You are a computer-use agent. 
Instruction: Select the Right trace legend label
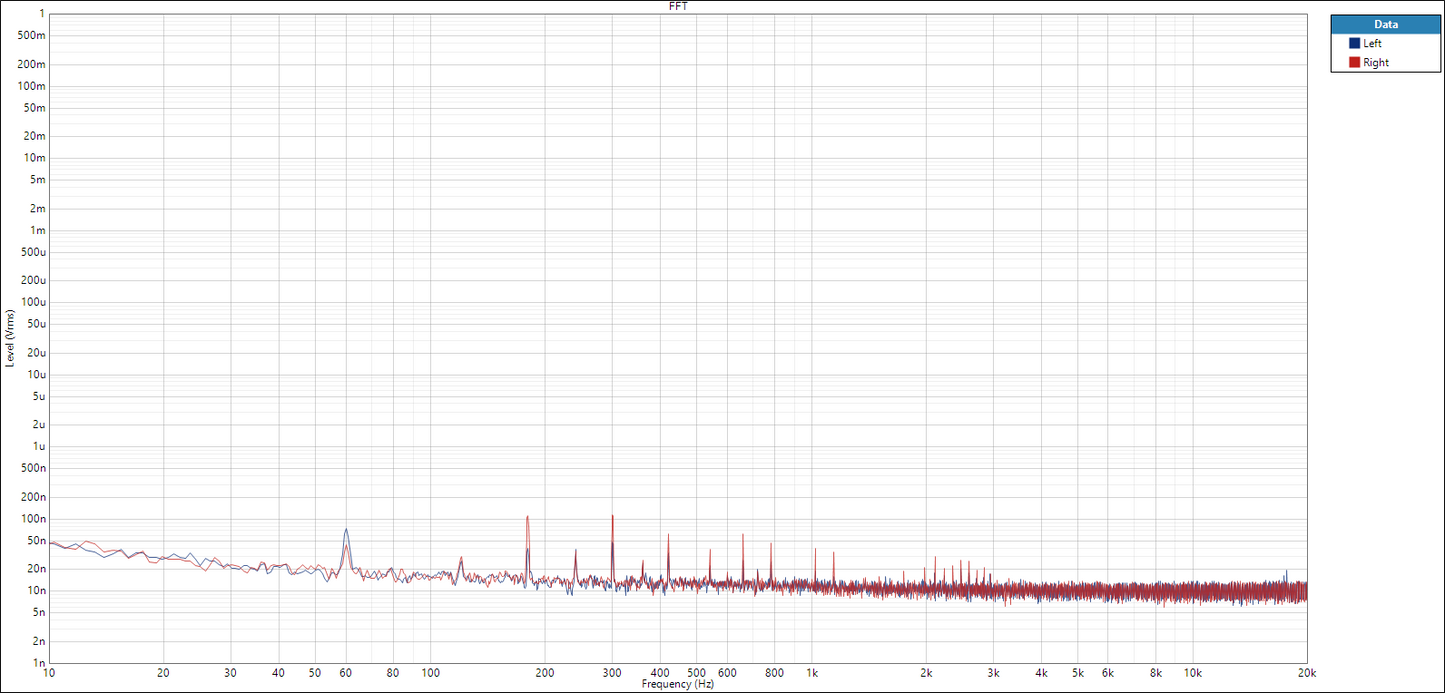1375,63
